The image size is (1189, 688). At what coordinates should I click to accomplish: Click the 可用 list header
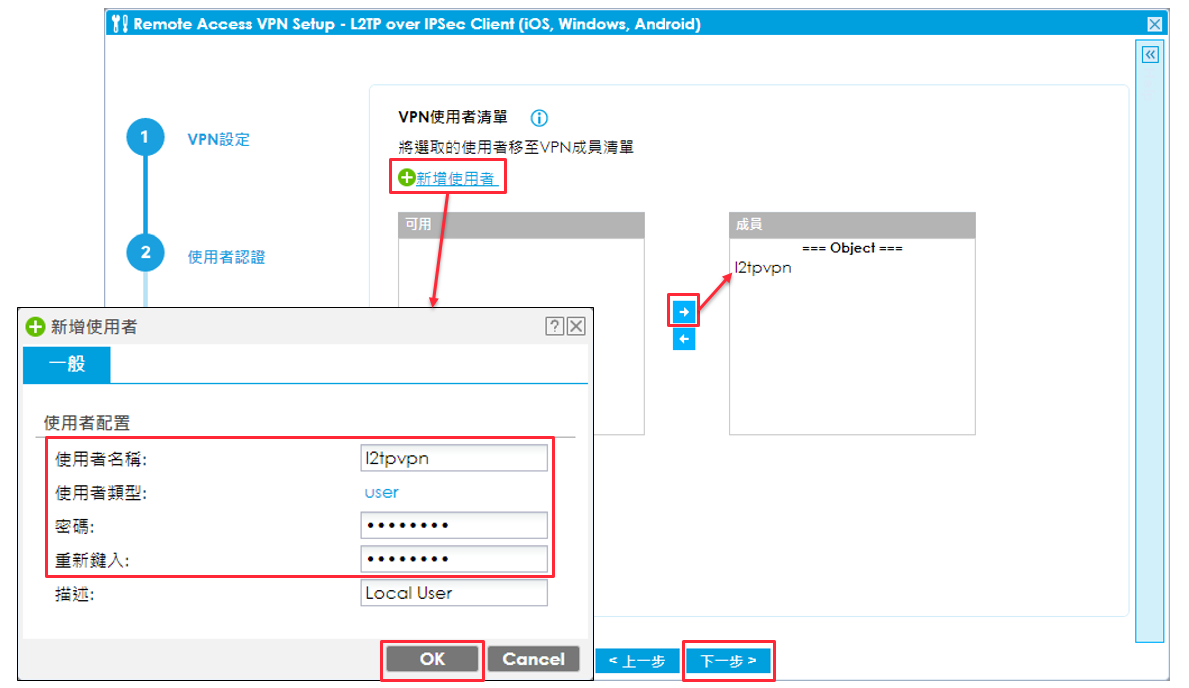[521, 225]
